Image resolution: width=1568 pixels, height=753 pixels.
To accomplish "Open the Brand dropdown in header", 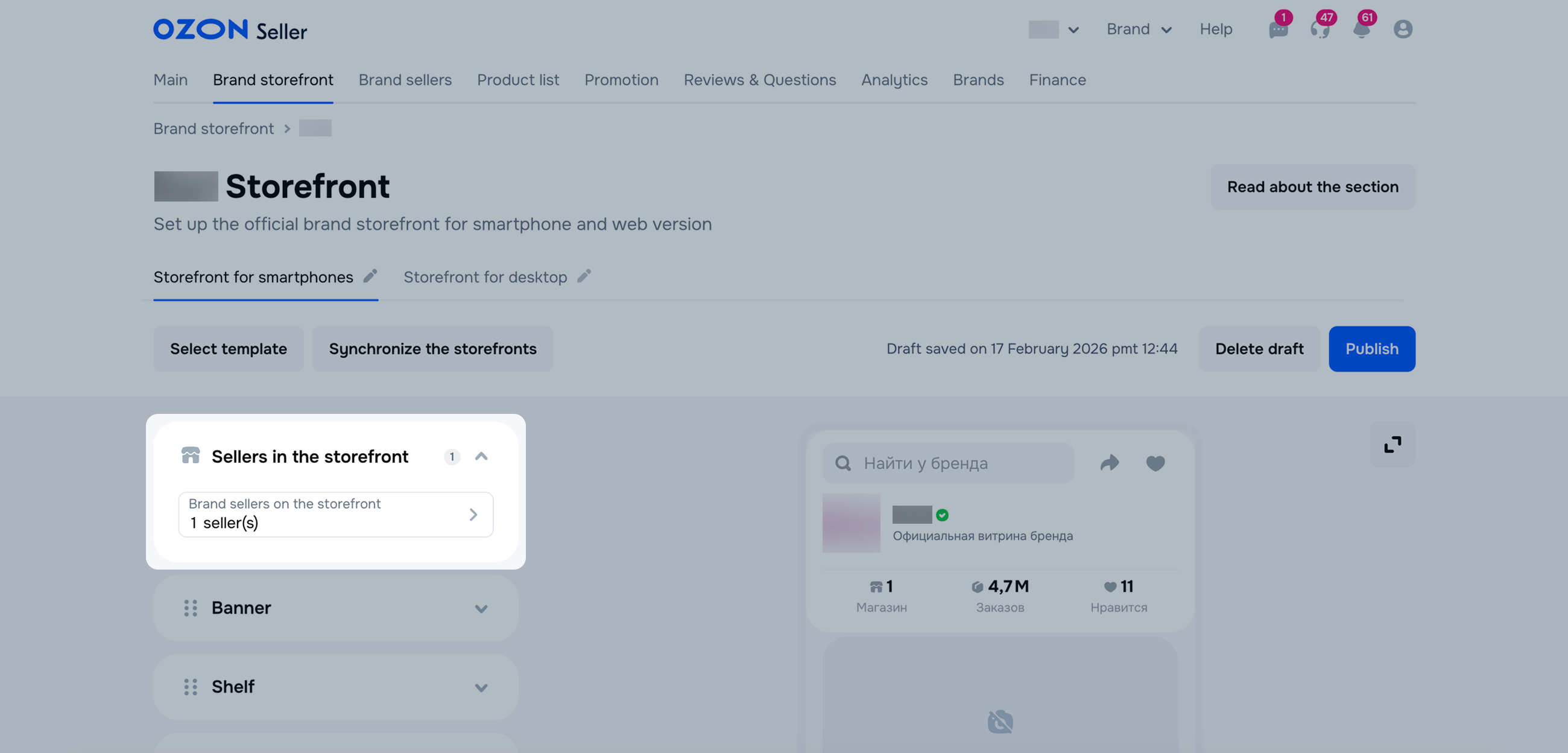I will pyautogui.click(x=1139, y=29).
